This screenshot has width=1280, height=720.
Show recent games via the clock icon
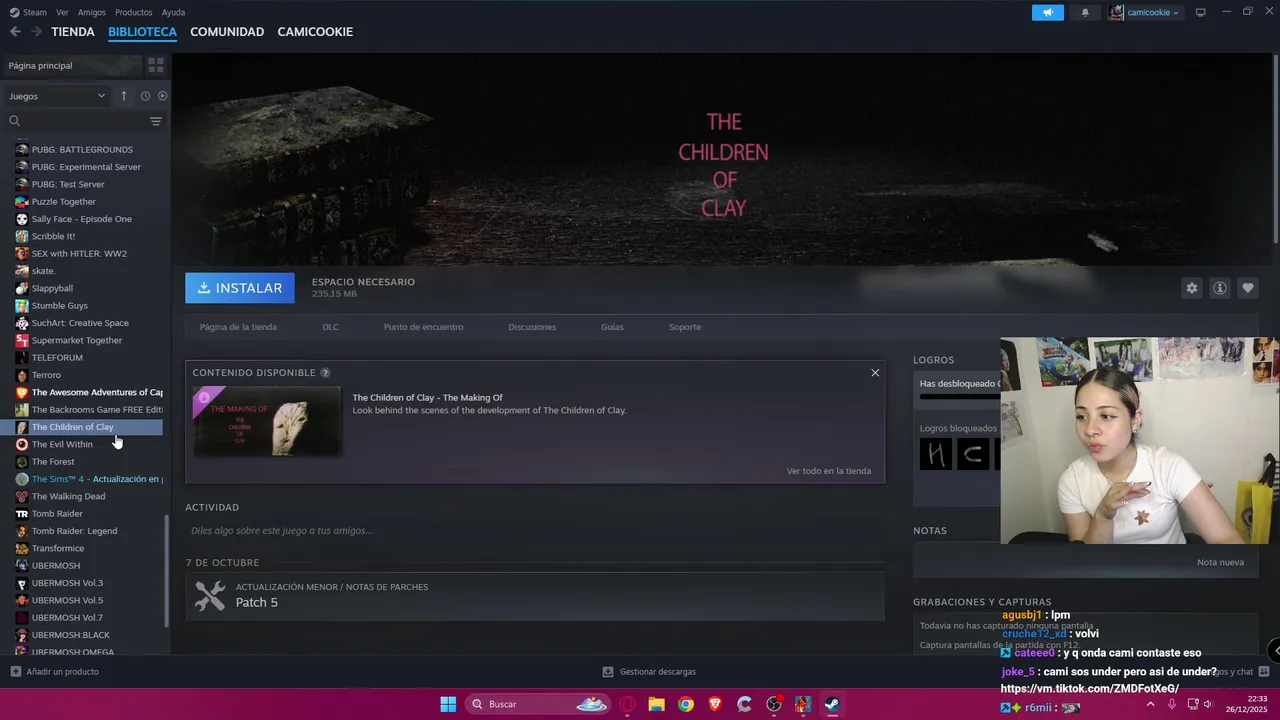[x=145, y=96]
